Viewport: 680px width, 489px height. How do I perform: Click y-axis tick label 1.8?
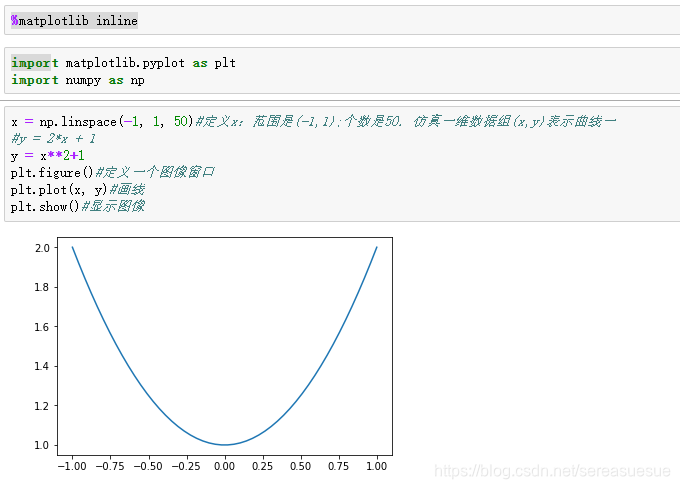pyautogui.click(x=42, y=287)
